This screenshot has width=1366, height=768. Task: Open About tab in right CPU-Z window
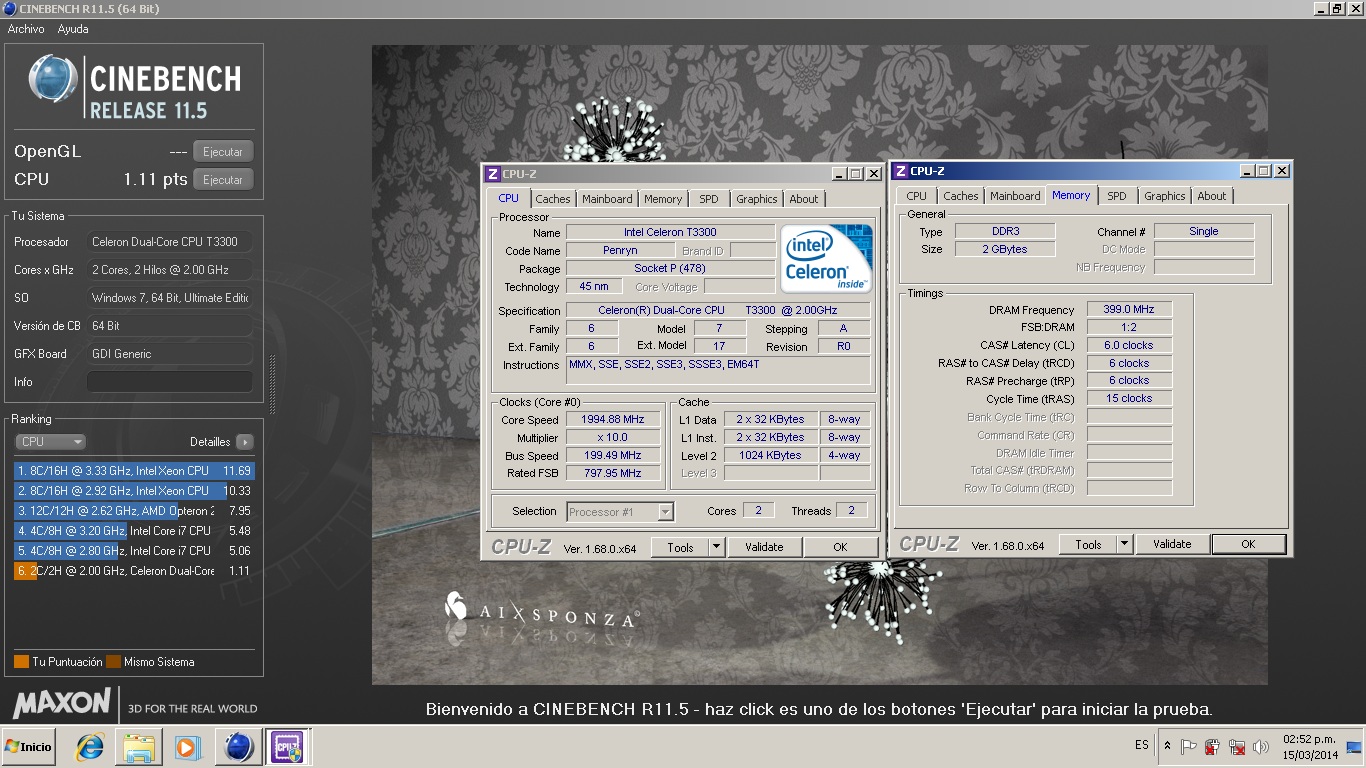coord(1212,196)
